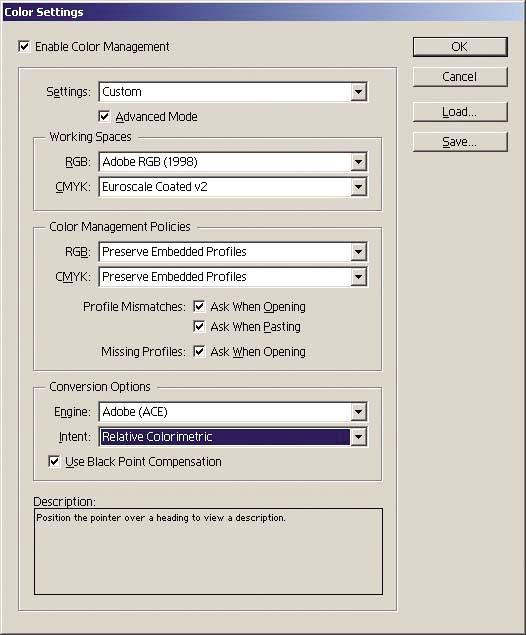
Task: Click the Cancel button
Action: [x=460, y=77]
